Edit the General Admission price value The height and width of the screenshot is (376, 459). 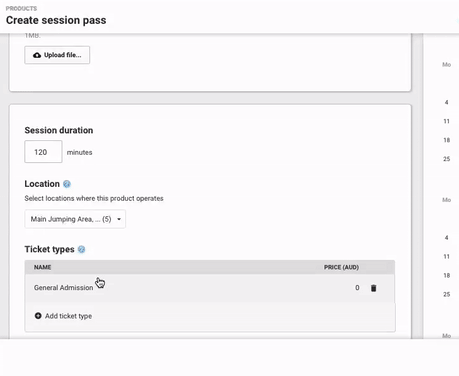pyautogui.click(x=357, y=288)
